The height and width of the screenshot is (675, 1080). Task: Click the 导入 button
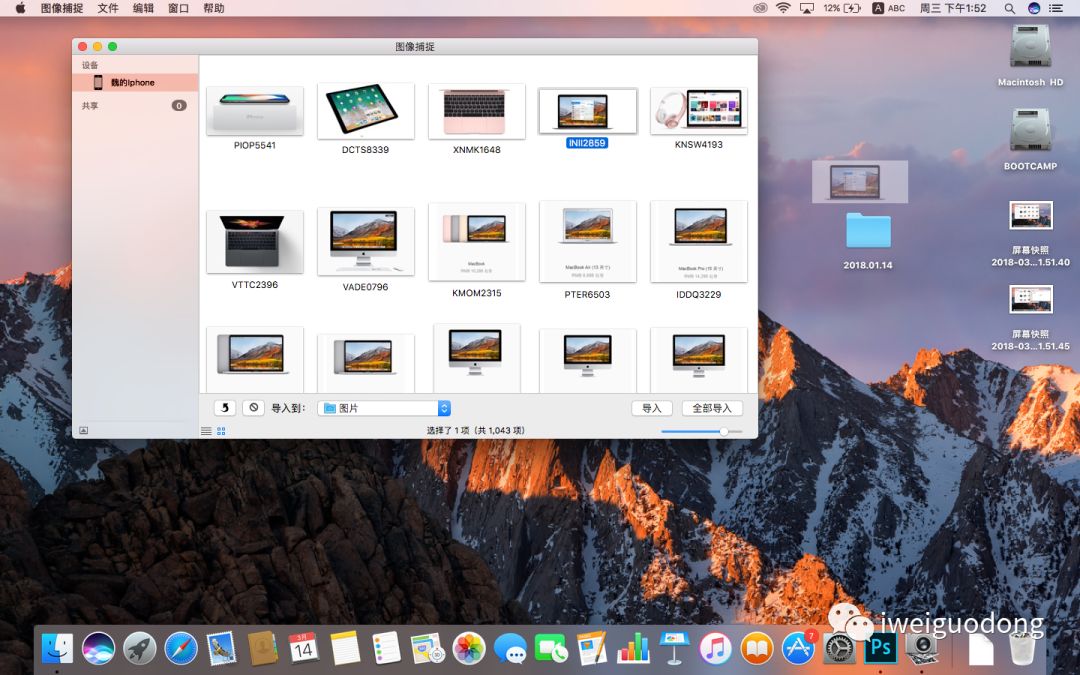pyautogui.click(x=652, y=408)
